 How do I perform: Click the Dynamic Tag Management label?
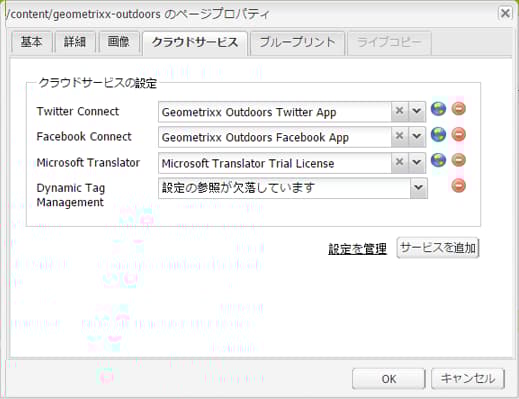click(x=71, y=195)
